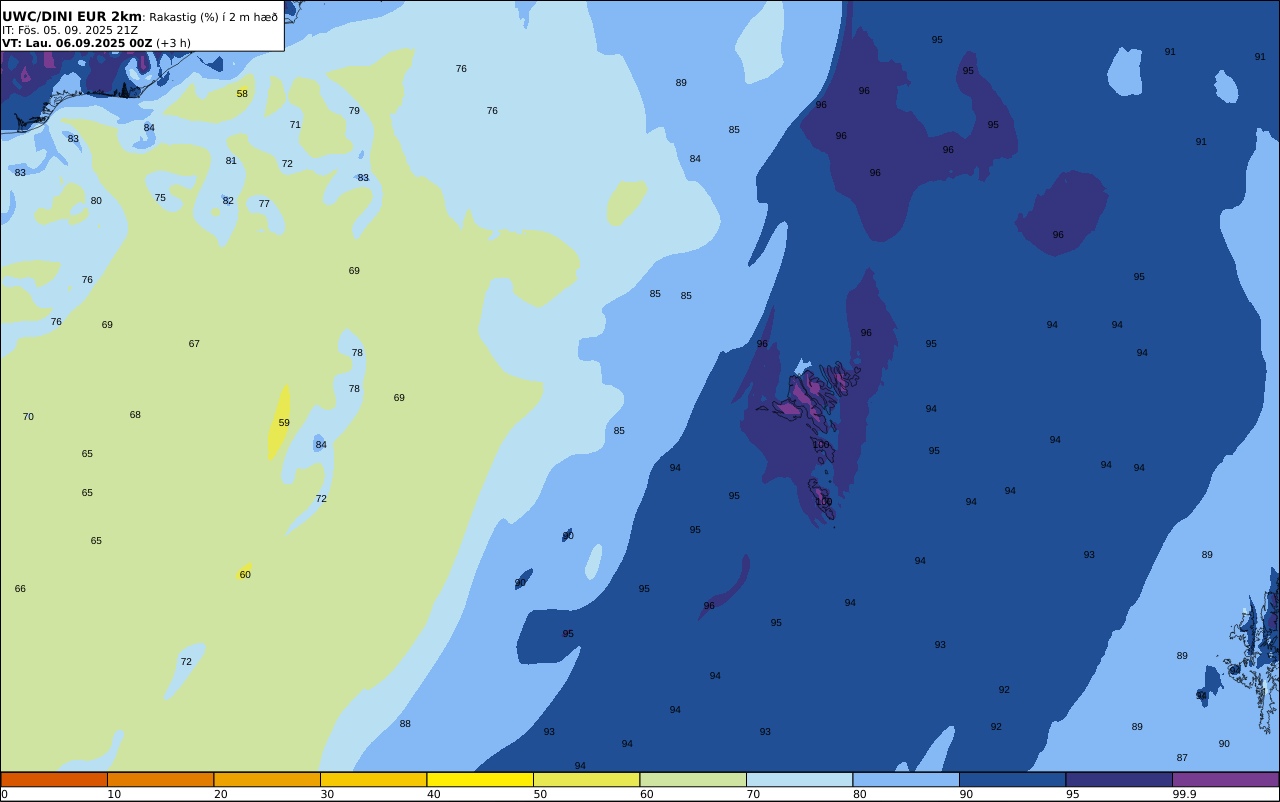The image size is (1280, 802).
Task: Select the 30–40 amber legend segment
Action: pyautogui.click(x=373, y=779)
